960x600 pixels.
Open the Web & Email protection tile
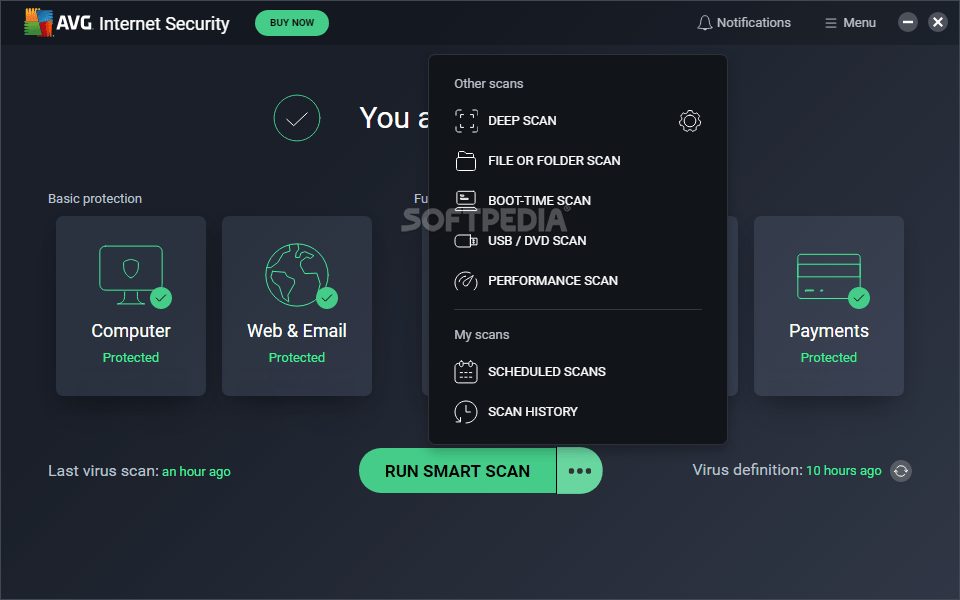tap(297, 306)
